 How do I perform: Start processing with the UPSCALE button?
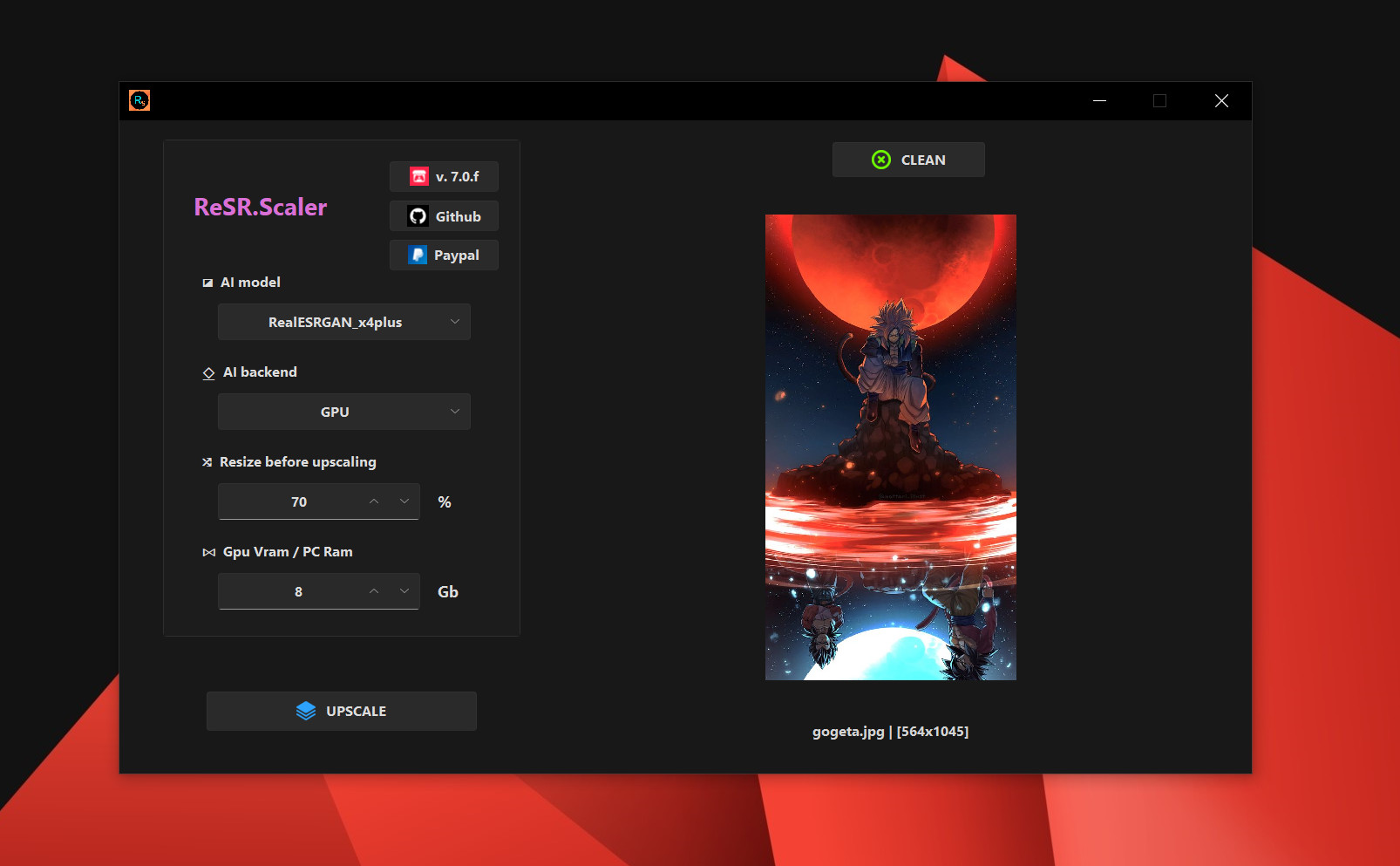click(x=342, y=711)
